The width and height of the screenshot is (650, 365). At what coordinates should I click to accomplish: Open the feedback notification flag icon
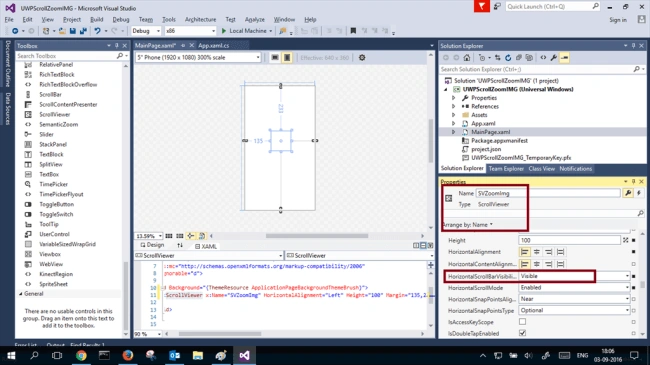tap(482, 6)
